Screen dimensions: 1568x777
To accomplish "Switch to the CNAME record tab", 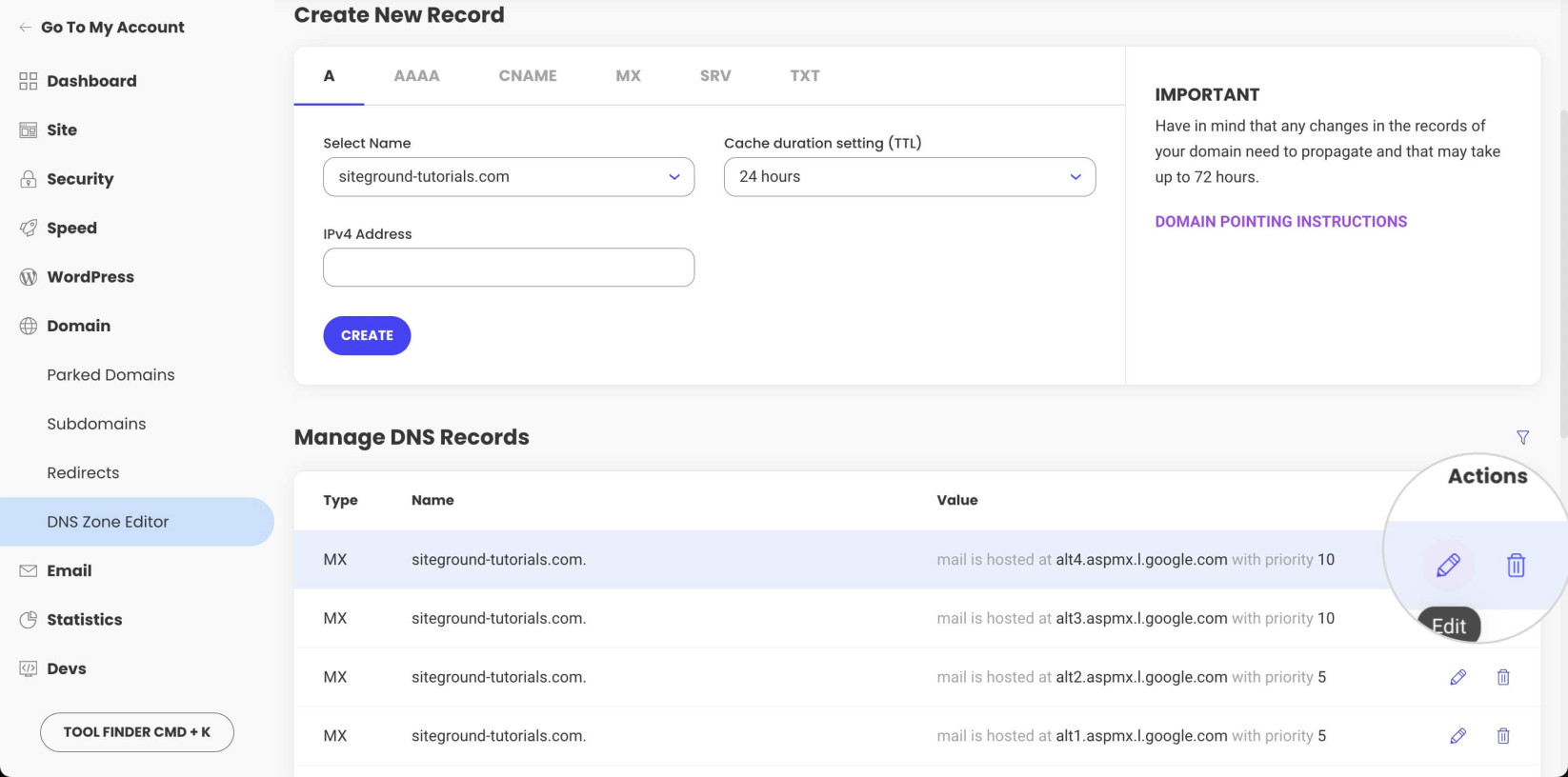I will coord(528,76).
